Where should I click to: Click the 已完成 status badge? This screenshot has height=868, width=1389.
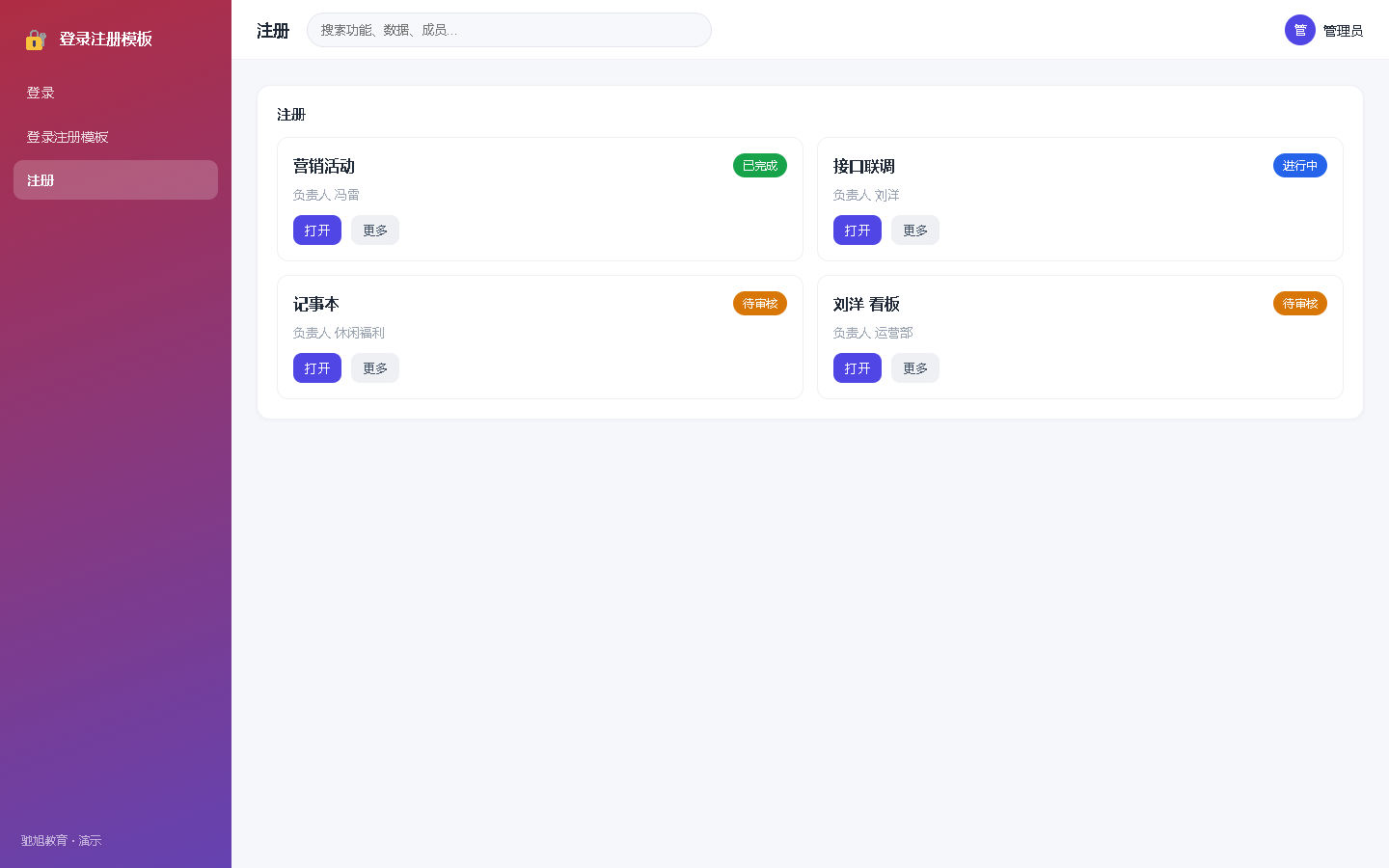[x=760, y=166]
